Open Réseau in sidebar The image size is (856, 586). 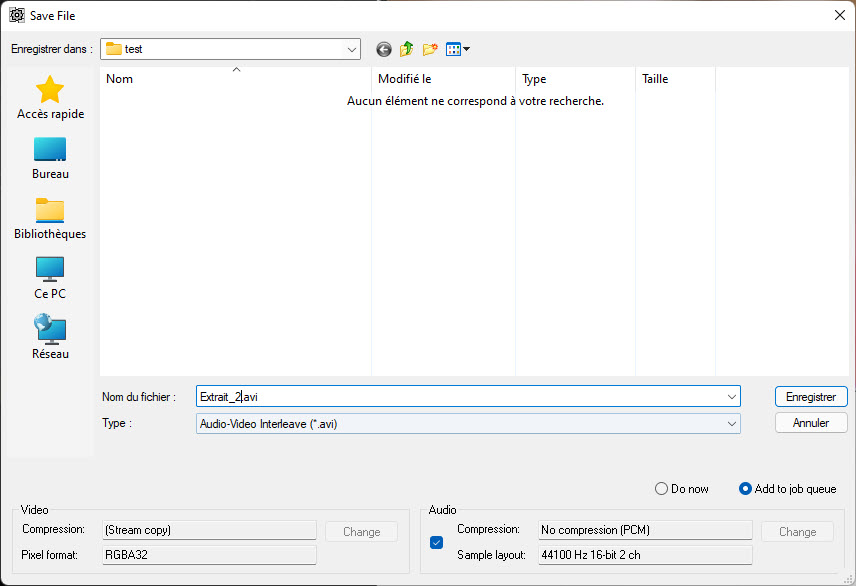[50, 337]
